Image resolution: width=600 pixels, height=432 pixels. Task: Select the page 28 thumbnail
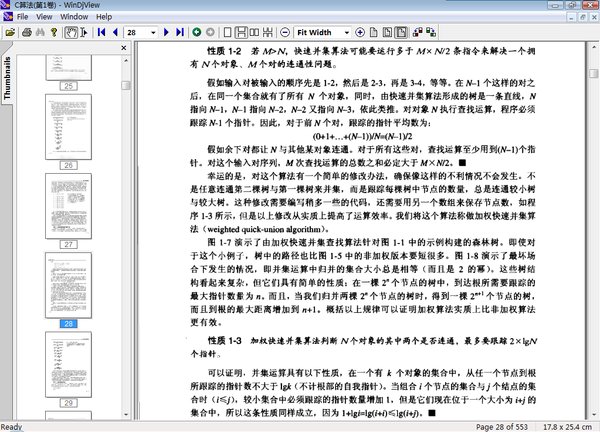click(68, 285)
